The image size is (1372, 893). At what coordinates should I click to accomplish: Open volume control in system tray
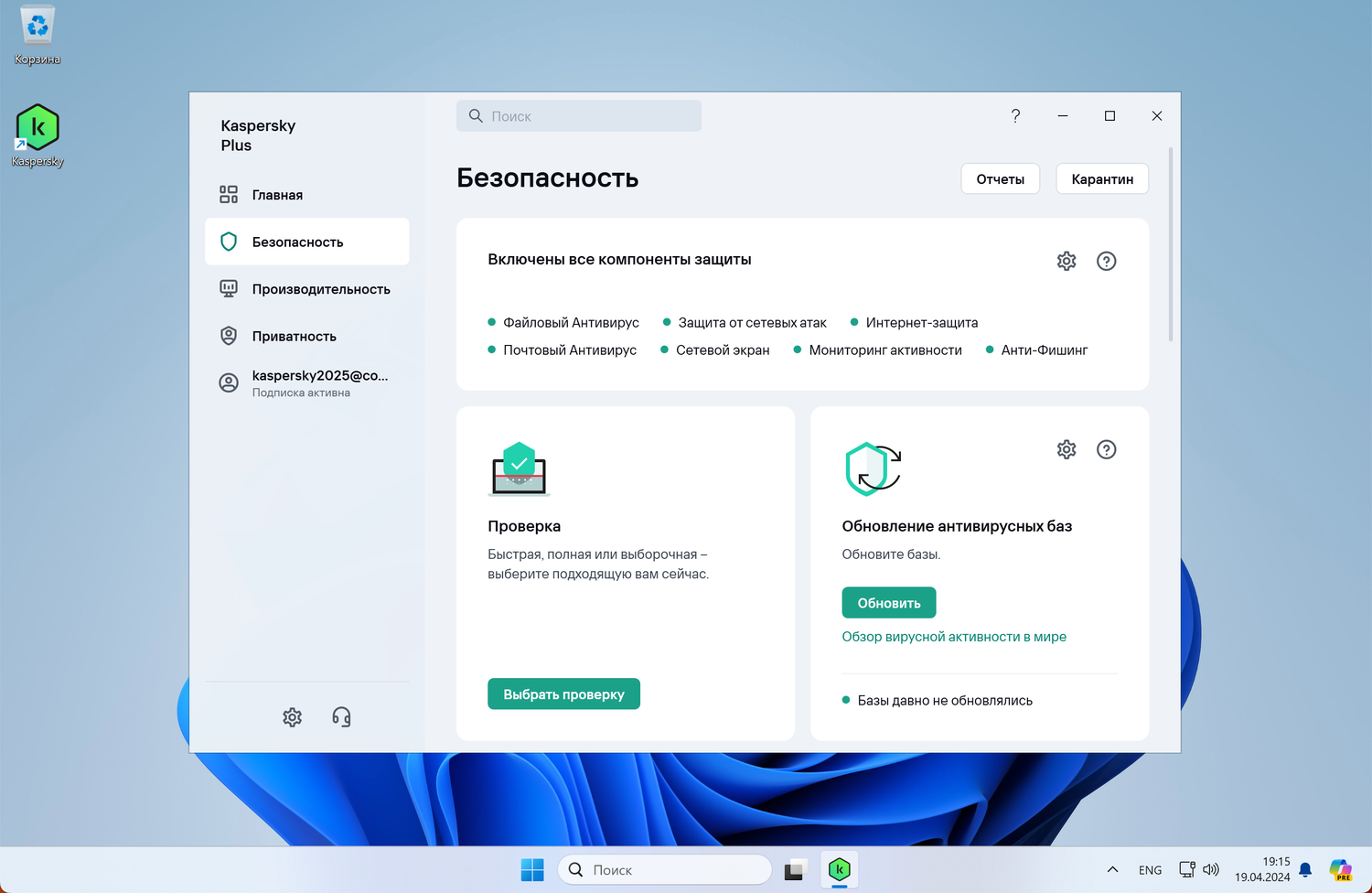1211,870
